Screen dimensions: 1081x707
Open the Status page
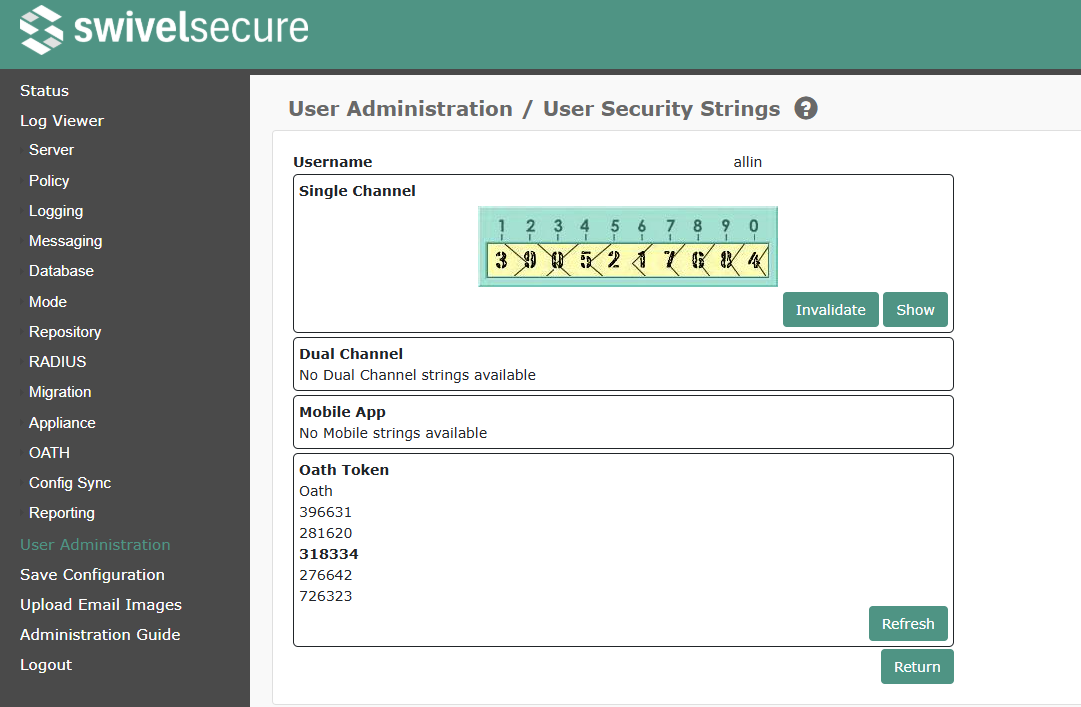[44, 90]
